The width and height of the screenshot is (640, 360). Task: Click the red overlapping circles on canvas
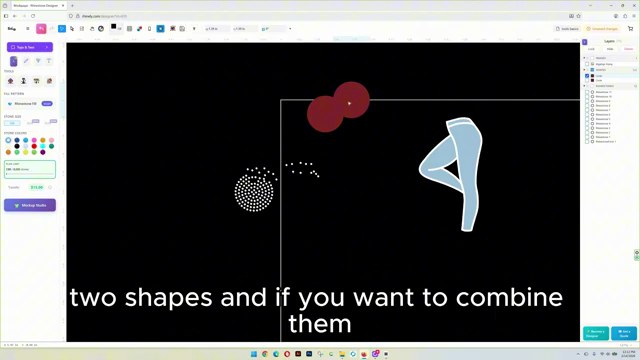tap(338, 107)
